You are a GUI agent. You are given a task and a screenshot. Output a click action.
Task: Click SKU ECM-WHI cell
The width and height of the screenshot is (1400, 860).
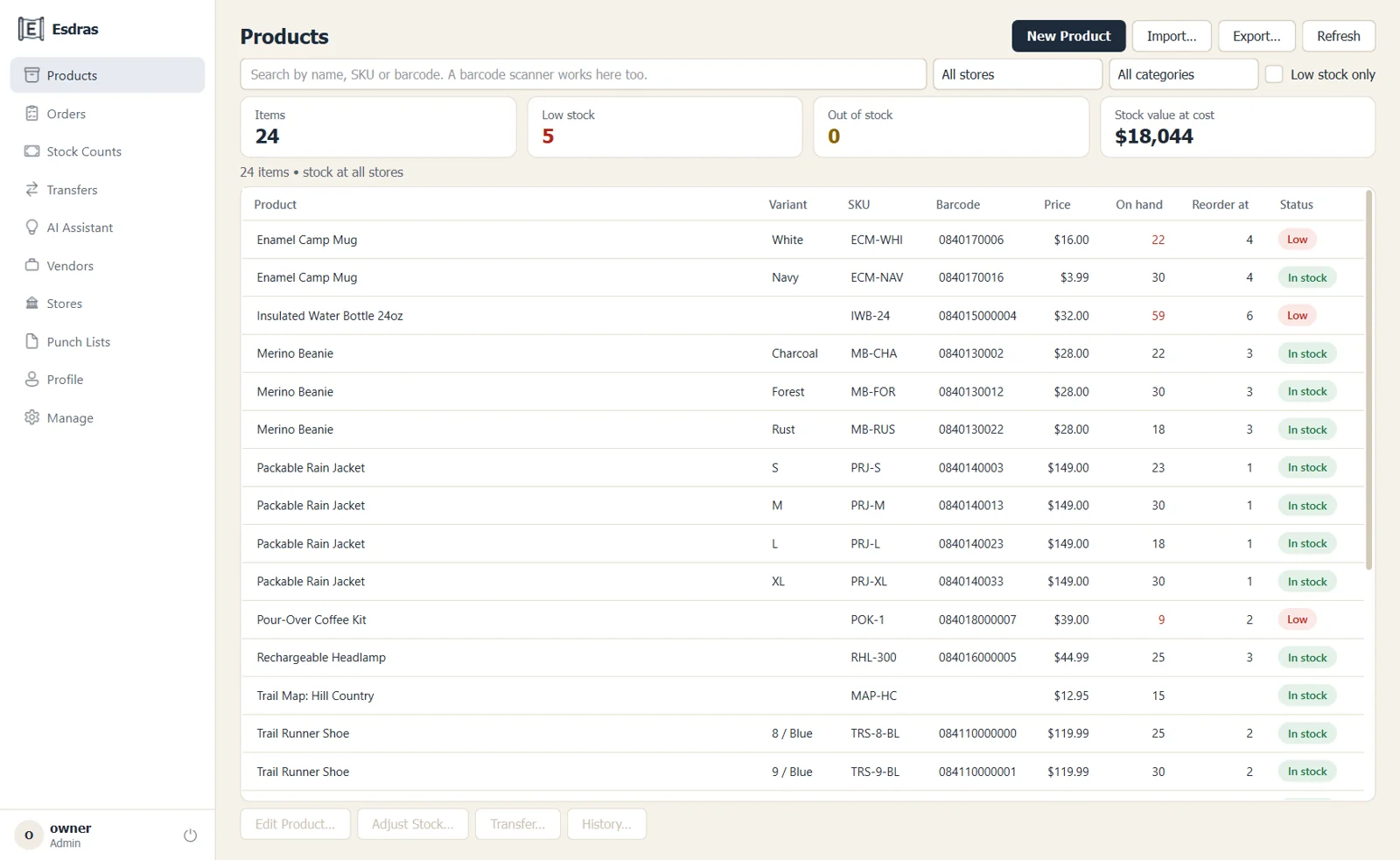coord(877,240)
